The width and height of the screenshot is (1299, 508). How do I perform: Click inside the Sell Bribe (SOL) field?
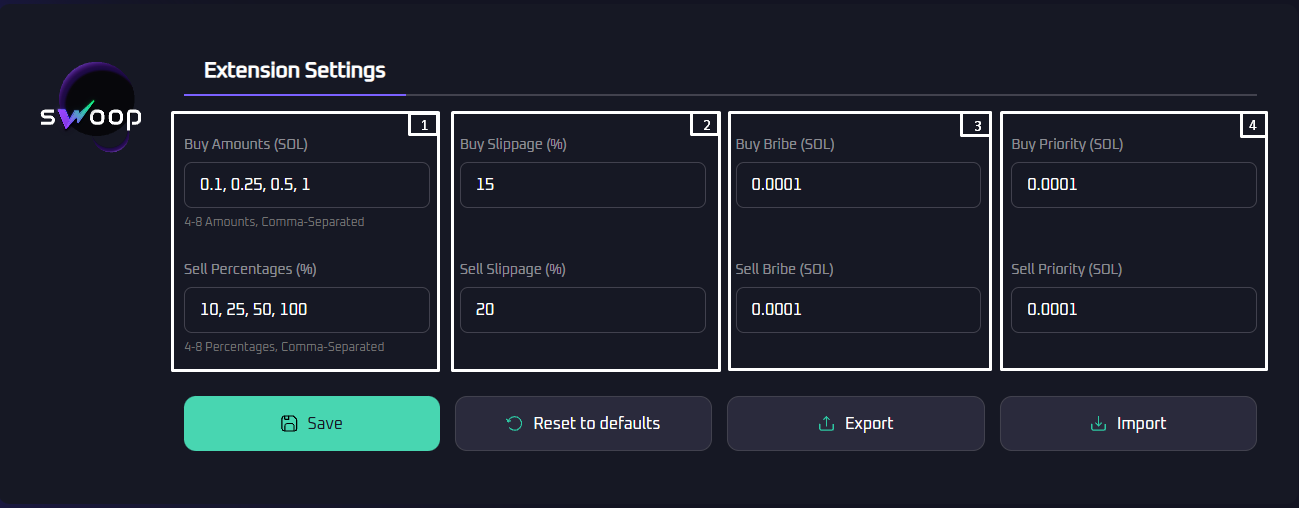pyautogui.click(x=858, y=310)
